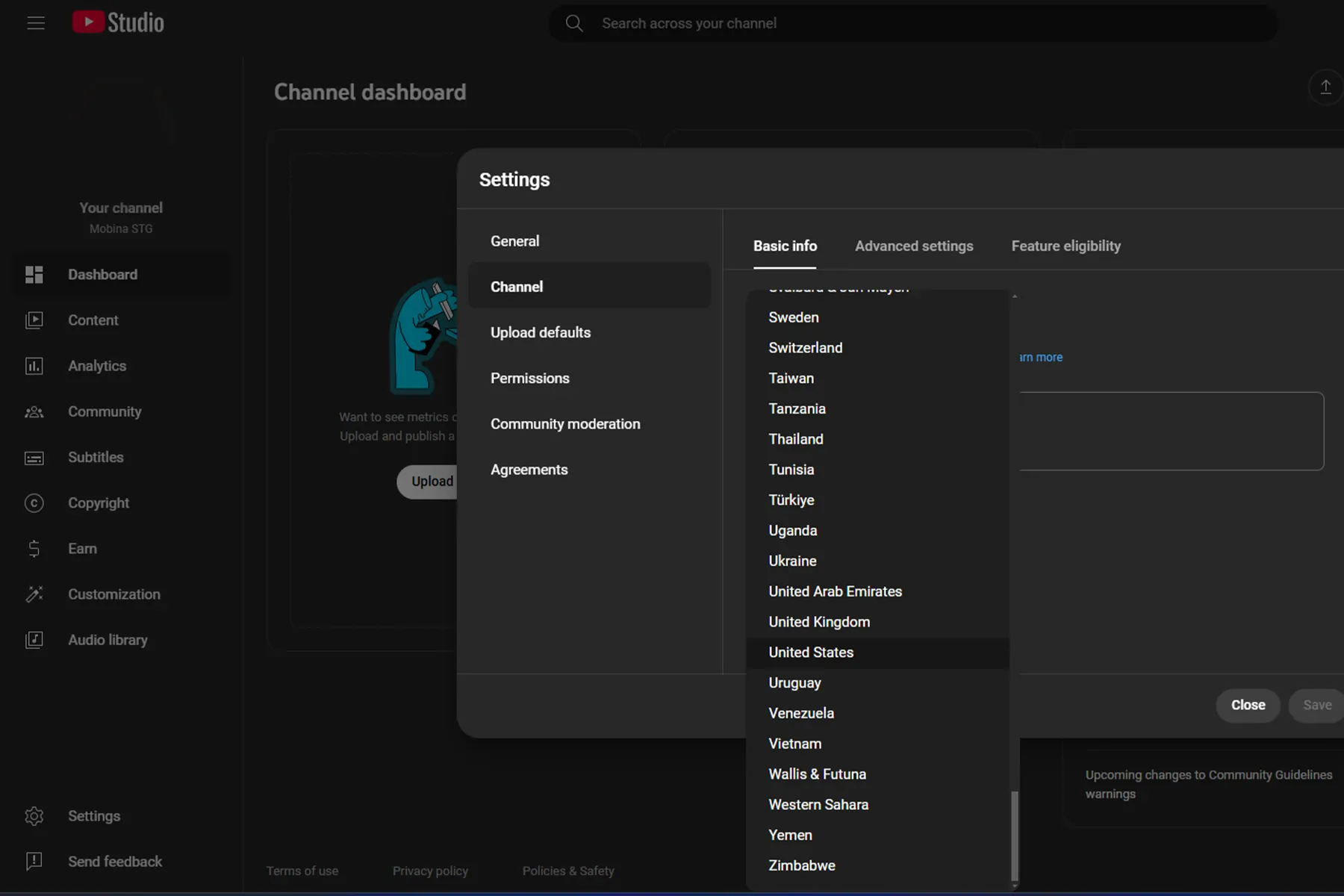The width and height of the screenshot is (1344, 896).
Task: Click the Dashboard sidebar icon
Action: tap(34, 275)
